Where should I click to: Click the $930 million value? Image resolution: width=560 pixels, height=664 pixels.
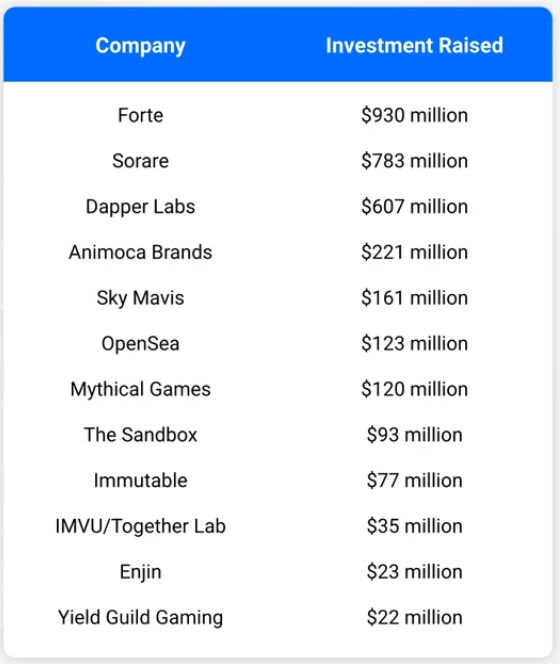tap(414, 115)
